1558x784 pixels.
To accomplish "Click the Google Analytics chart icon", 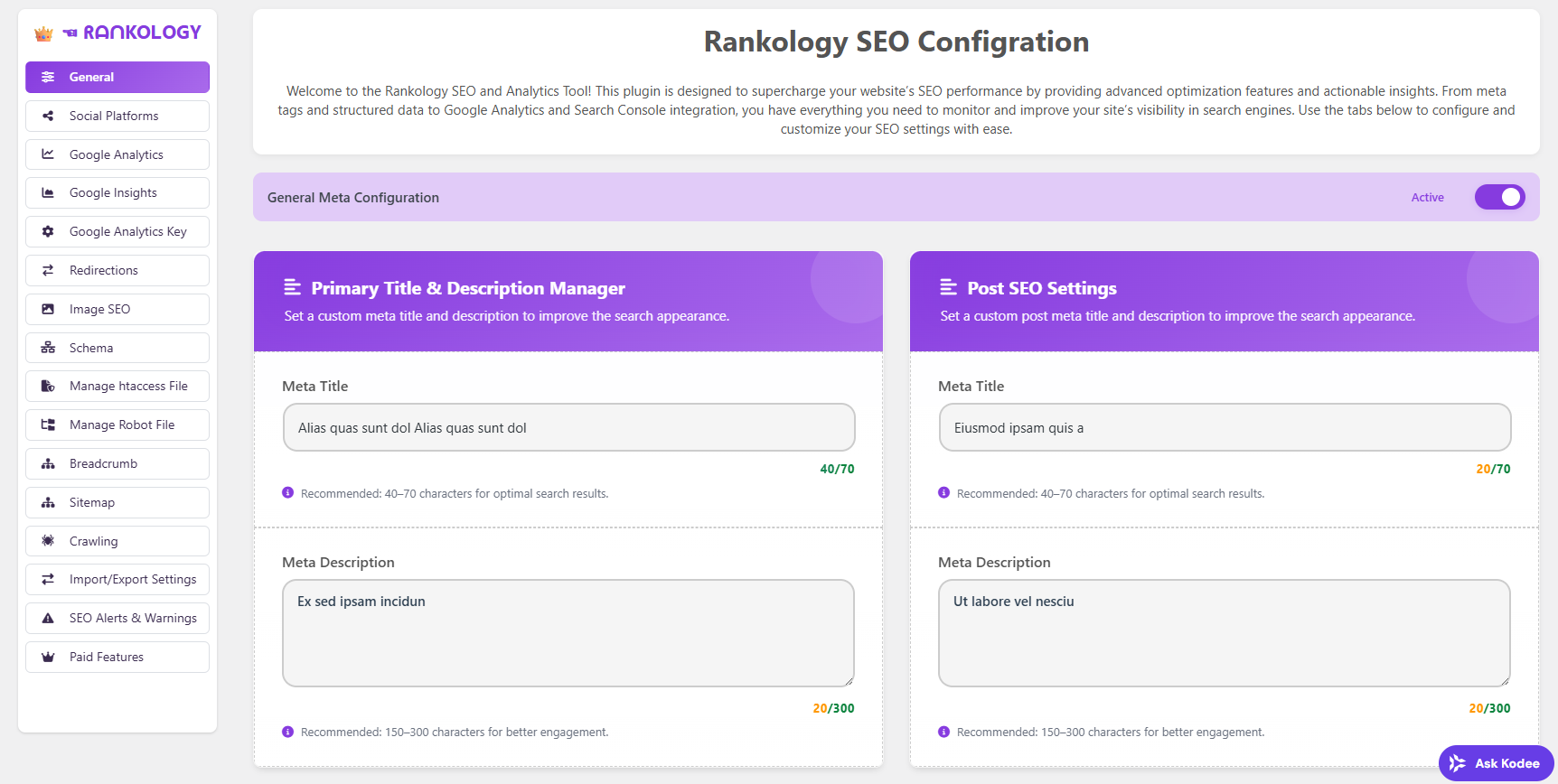I will tap(48, 154).
